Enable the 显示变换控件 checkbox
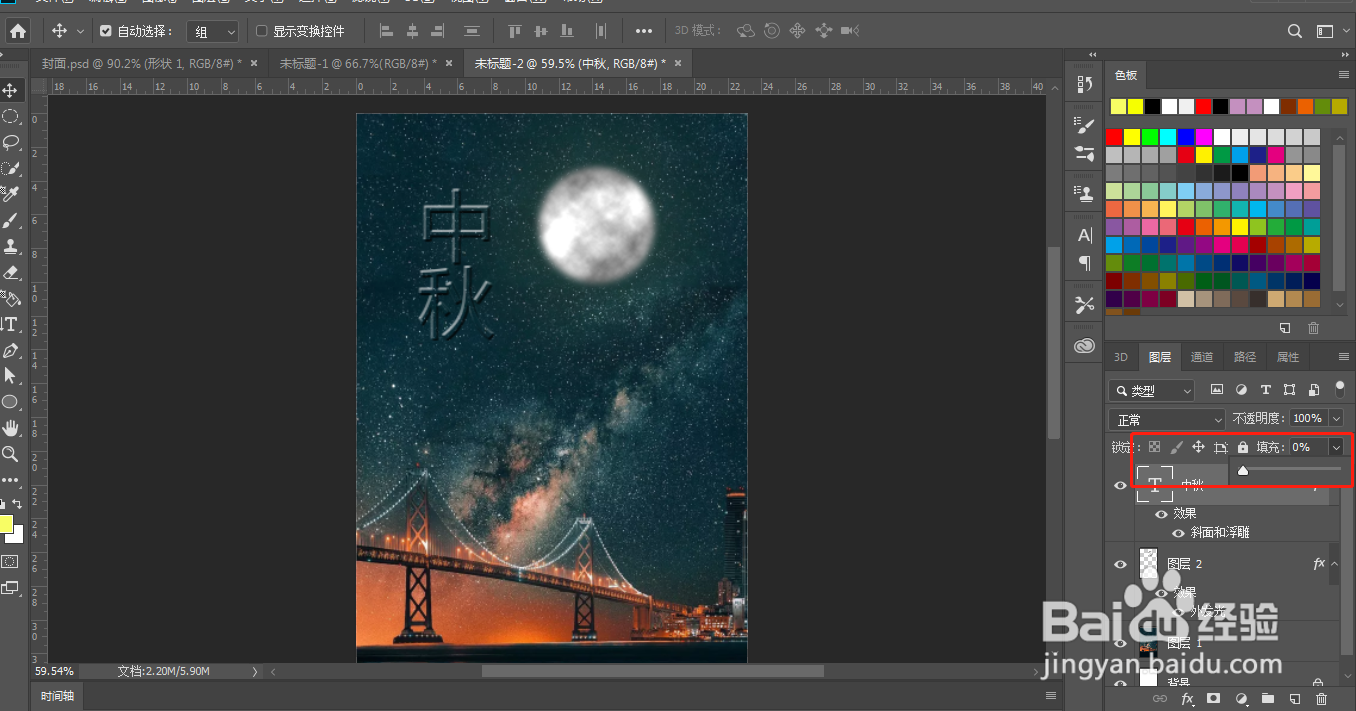 pyautogui.click(x=262, y=31)
